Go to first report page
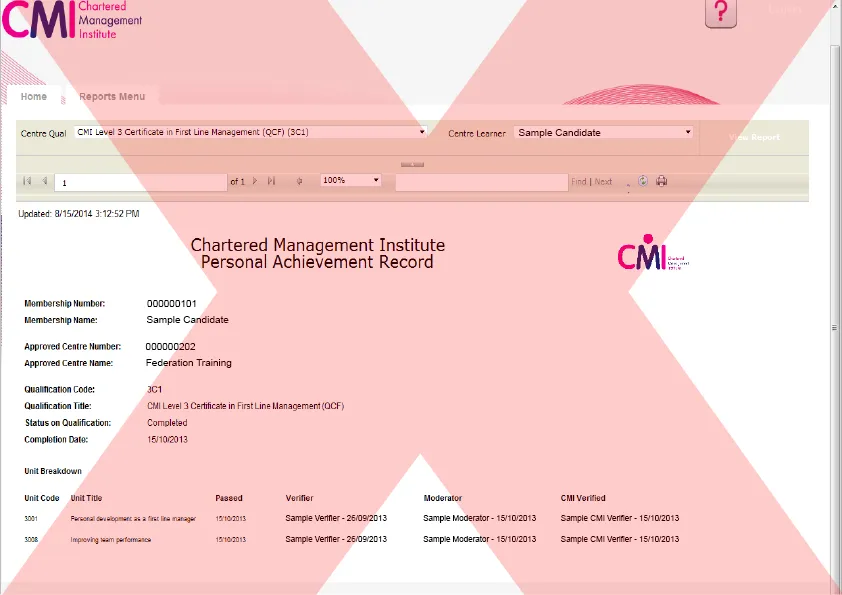842x595 pixels. [27, 181]
